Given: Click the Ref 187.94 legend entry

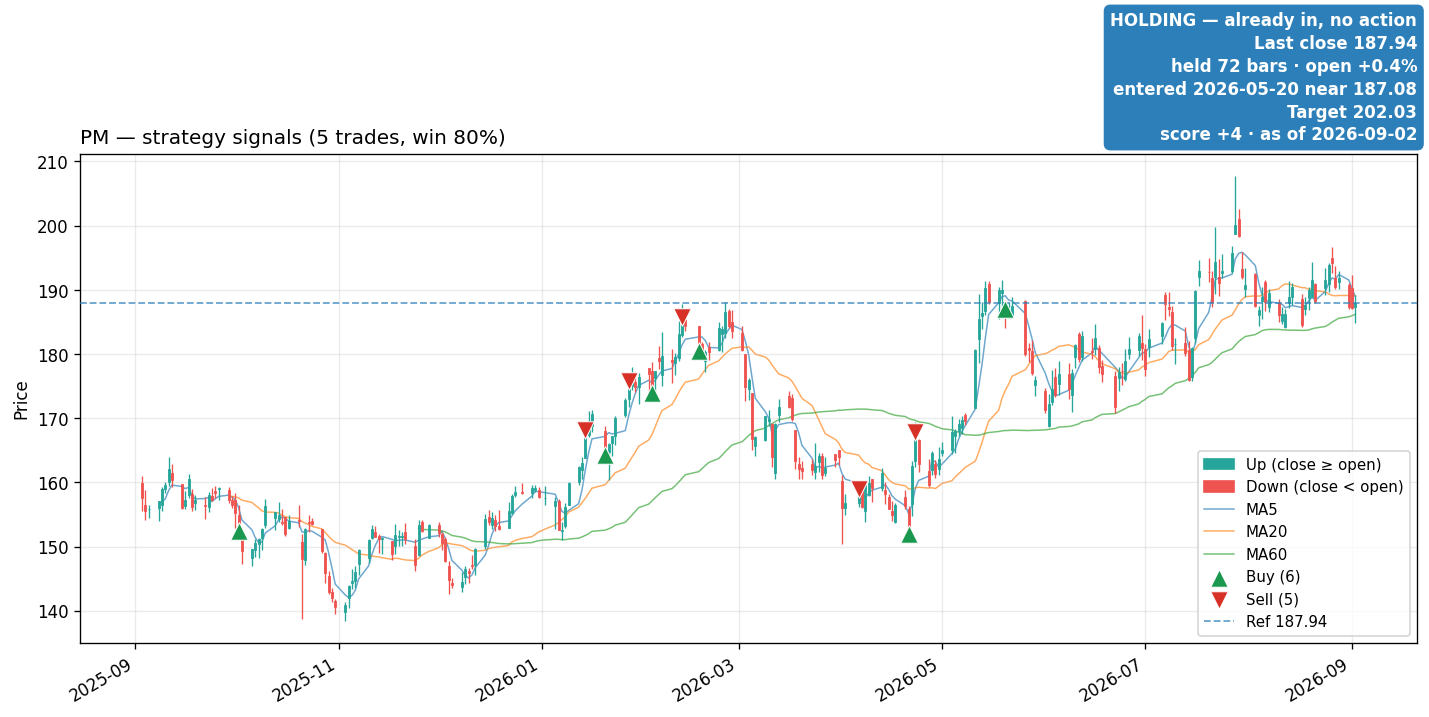Looking at the screenshot, I should [1265, 622].
